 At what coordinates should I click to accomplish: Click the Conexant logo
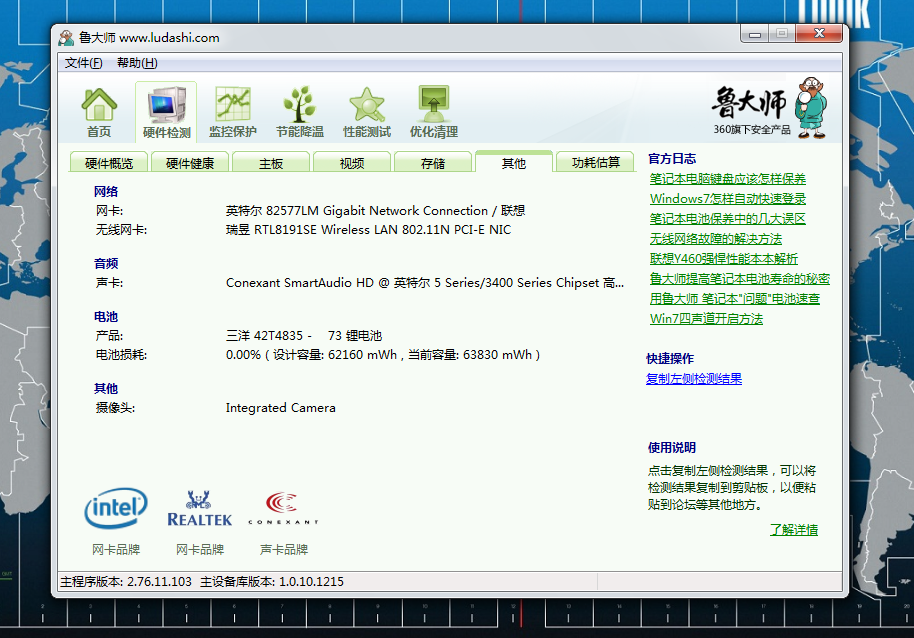click(283, 508)
